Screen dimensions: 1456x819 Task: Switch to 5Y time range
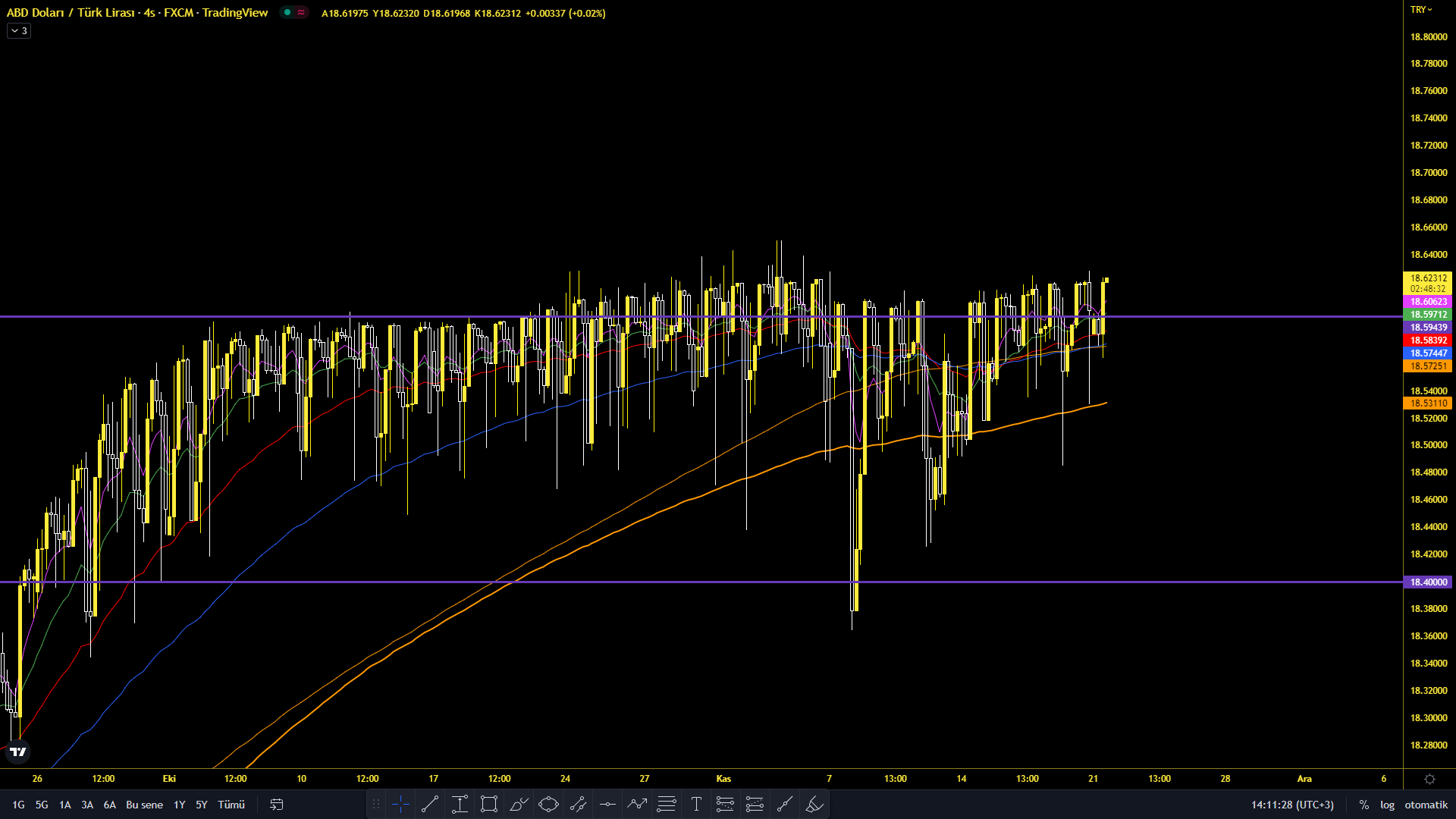pyautogui.click(x=202, y=805)
